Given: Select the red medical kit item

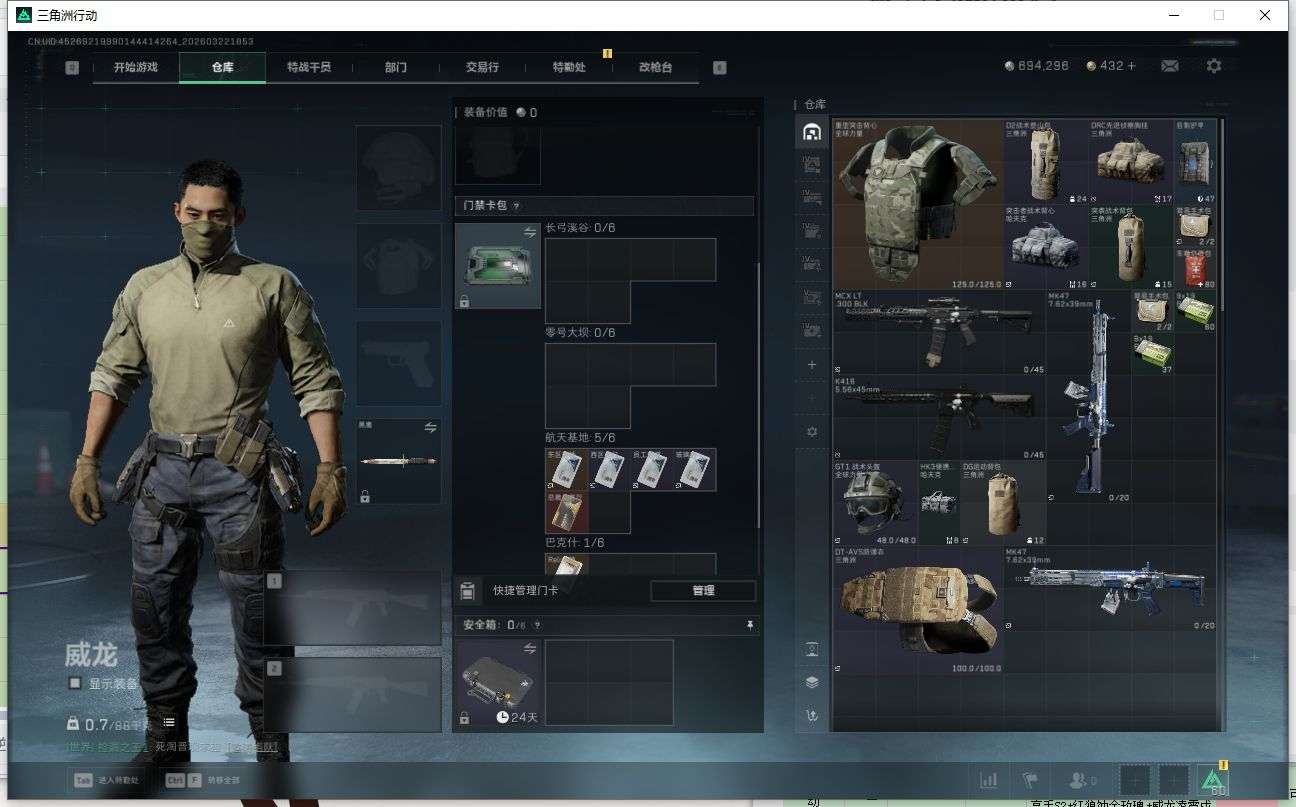Looking at the screenshot, I should coord(1195,268).
